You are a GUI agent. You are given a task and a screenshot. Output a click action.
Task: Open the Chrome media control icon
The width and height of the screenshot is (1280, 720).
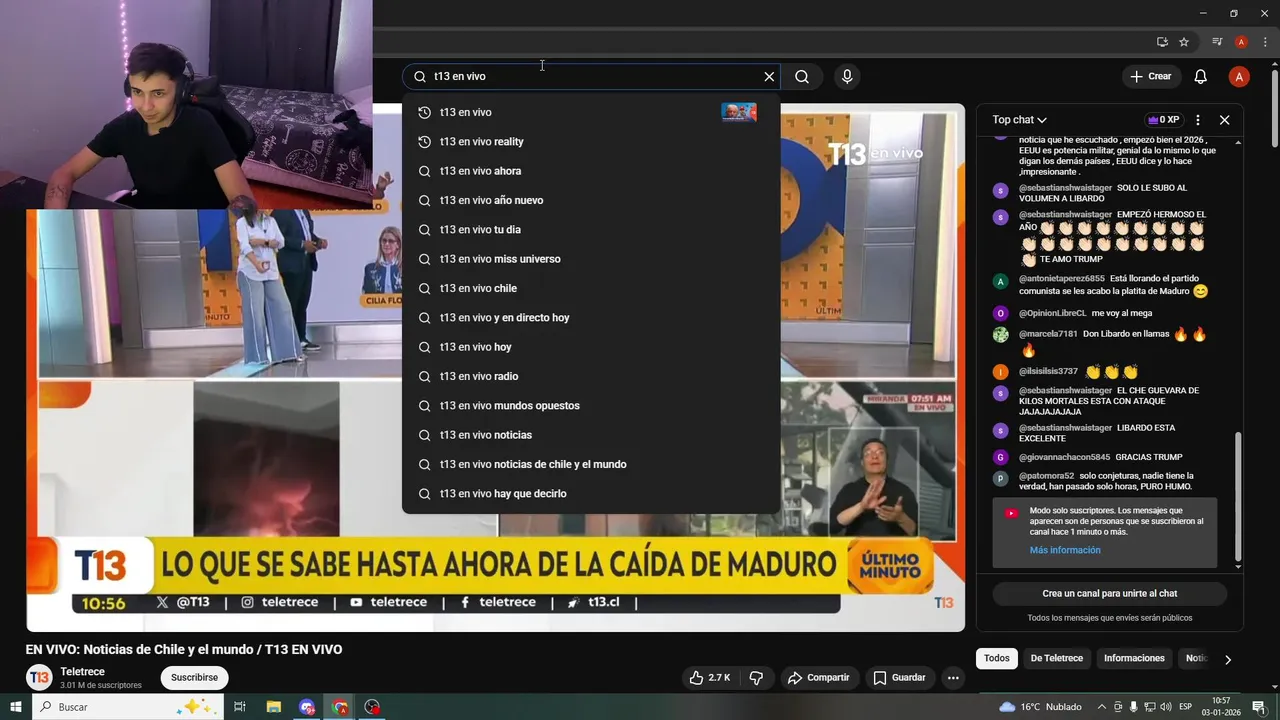(x=1217, y=42)
